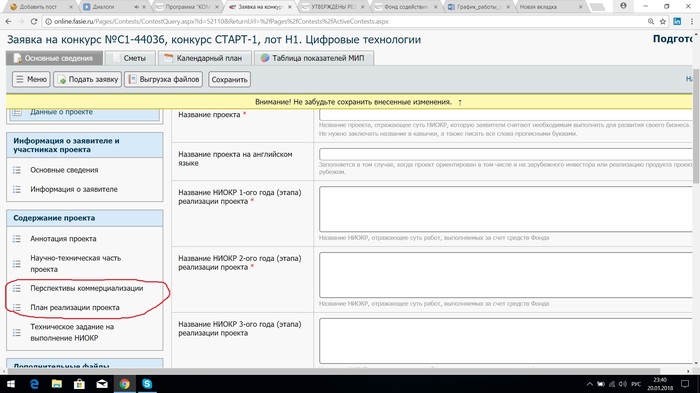Click Название проекта на английском языке field
The image size is (700, 393).
pos(506,154)
